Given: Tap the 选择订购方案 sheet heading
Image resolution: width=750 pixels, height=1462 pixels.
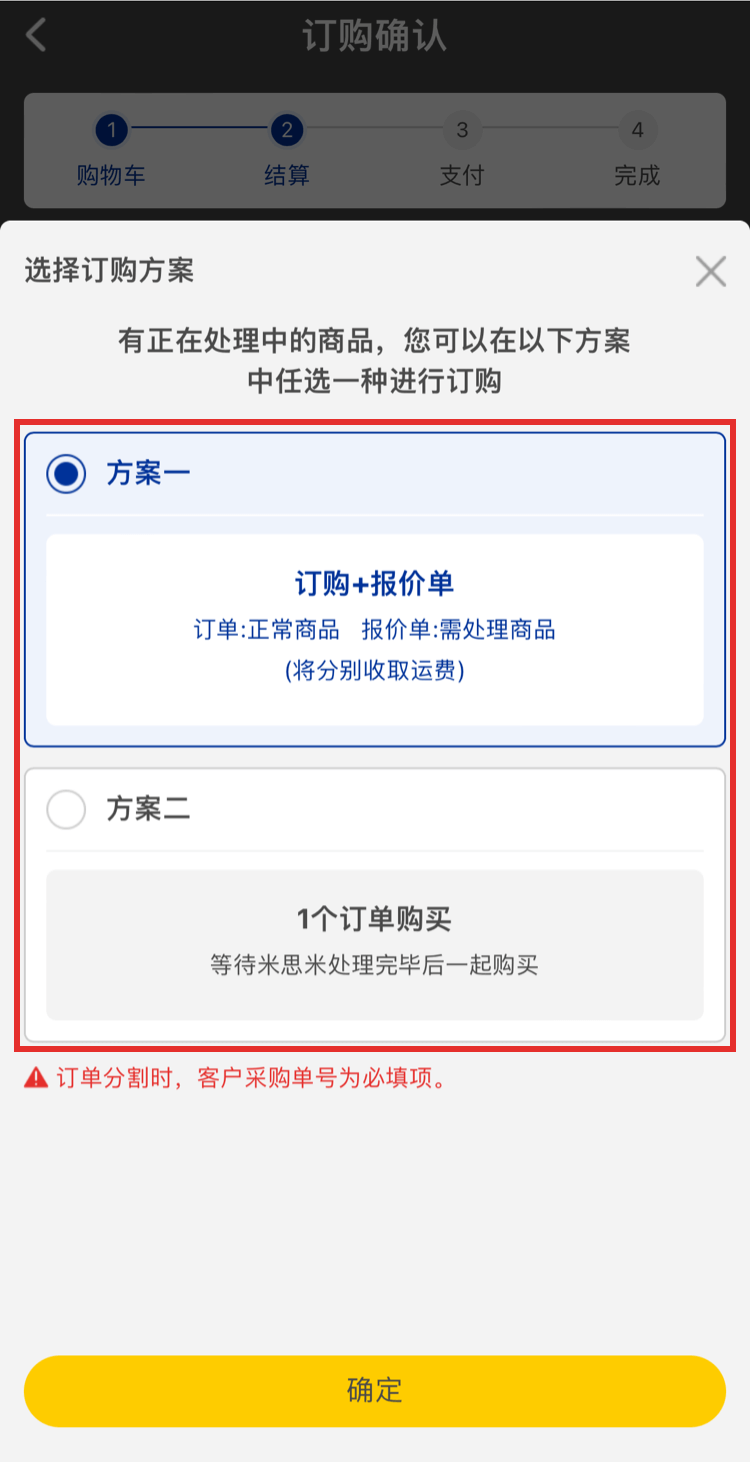Looking at the screenshot, I should [x=109, y=270].
